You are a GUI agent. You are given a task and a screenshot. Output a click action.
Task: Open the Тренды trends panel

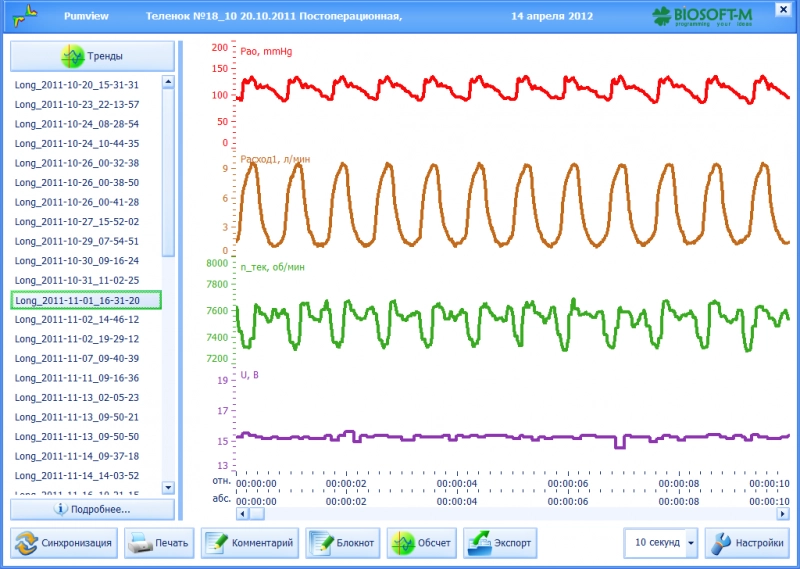coord(92,56)
